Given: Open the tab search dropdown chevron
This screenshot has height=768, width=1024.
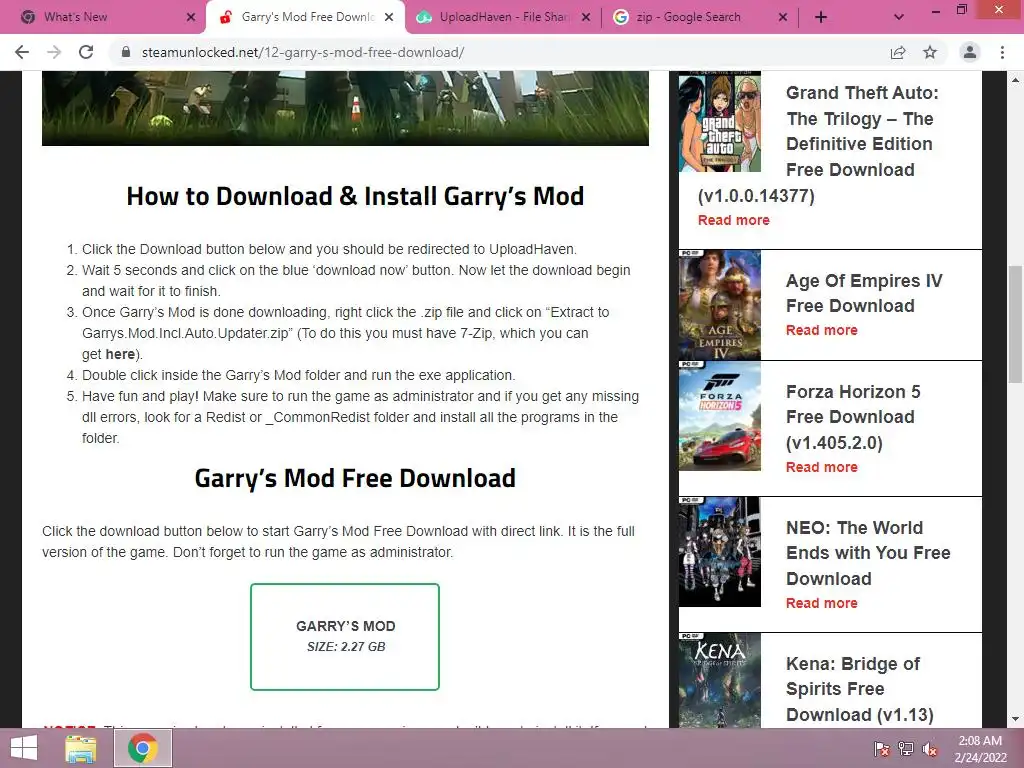Looking at the screenshot, I should pos(899,17).
